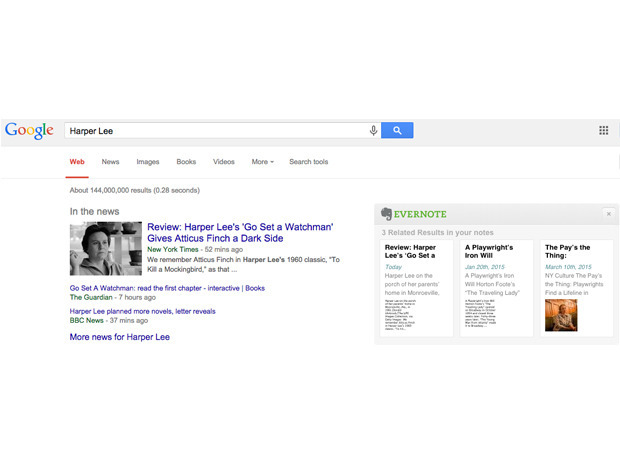Click the Evernote elephant logo

(x=386, y=214)
